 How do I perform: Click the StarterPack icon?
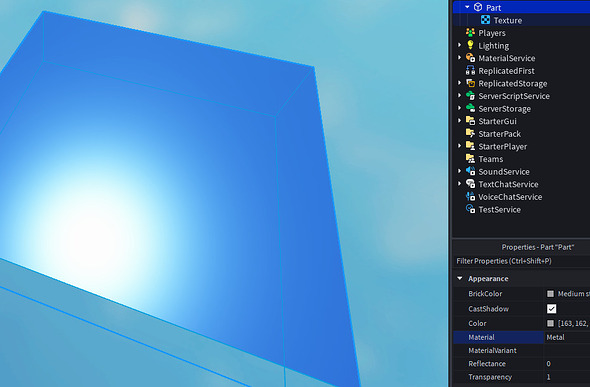click(470, 134)
